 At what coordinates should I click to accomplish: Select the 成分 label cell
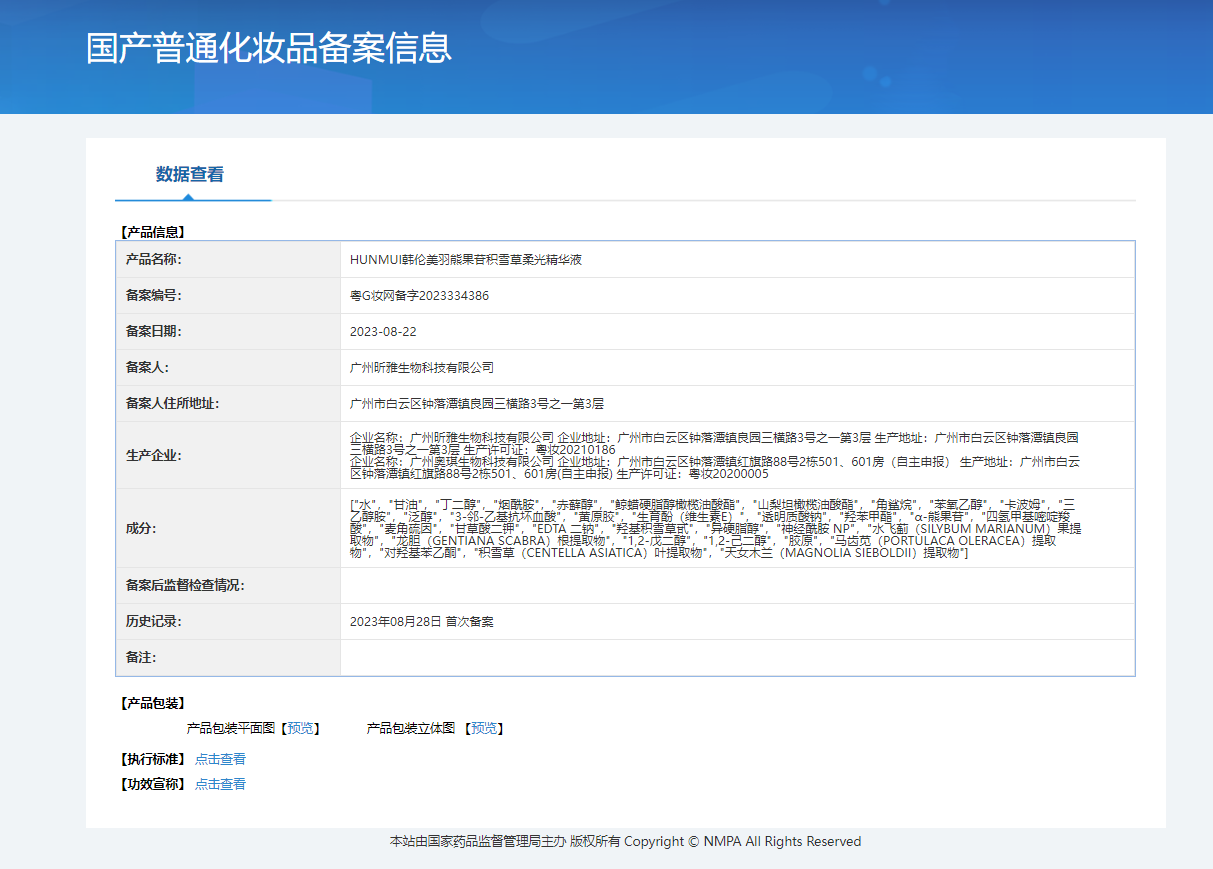[228, 528]
